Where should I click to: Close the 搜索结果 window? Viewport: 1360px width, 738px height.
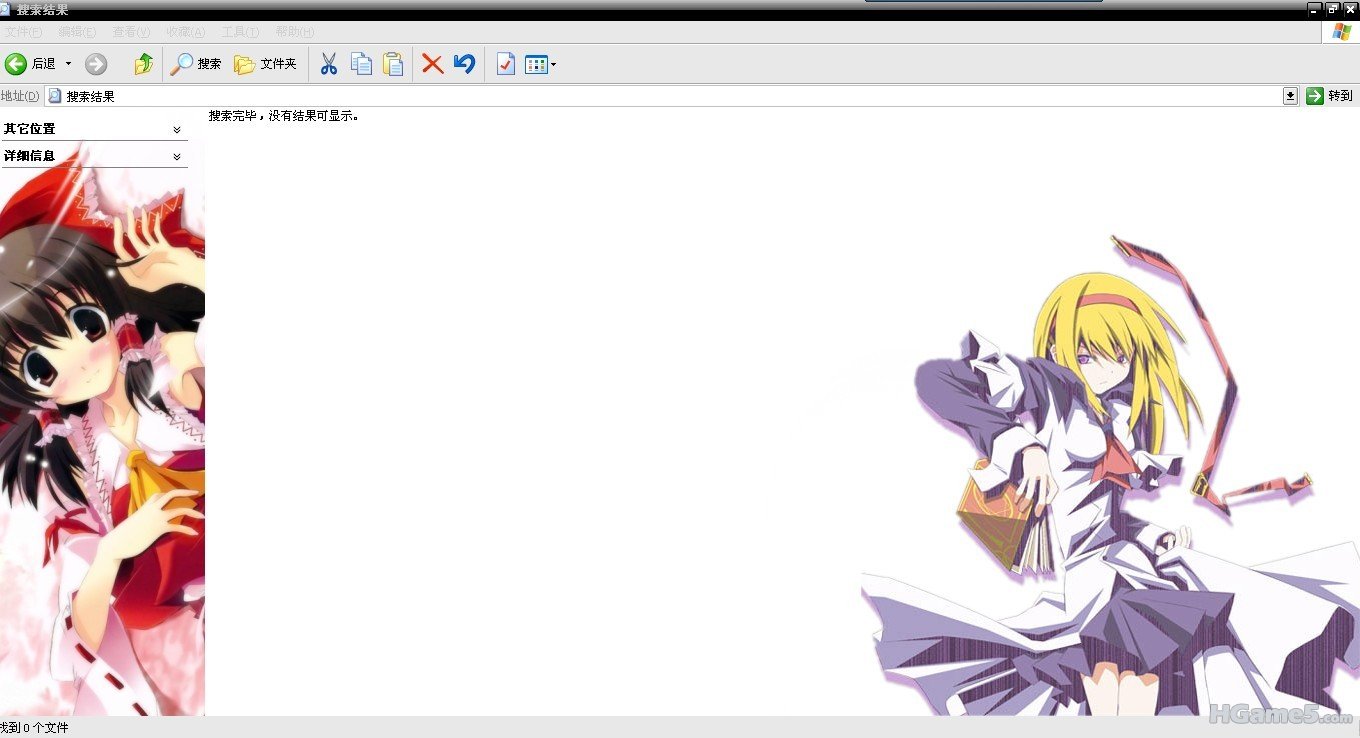(1350, 9)
